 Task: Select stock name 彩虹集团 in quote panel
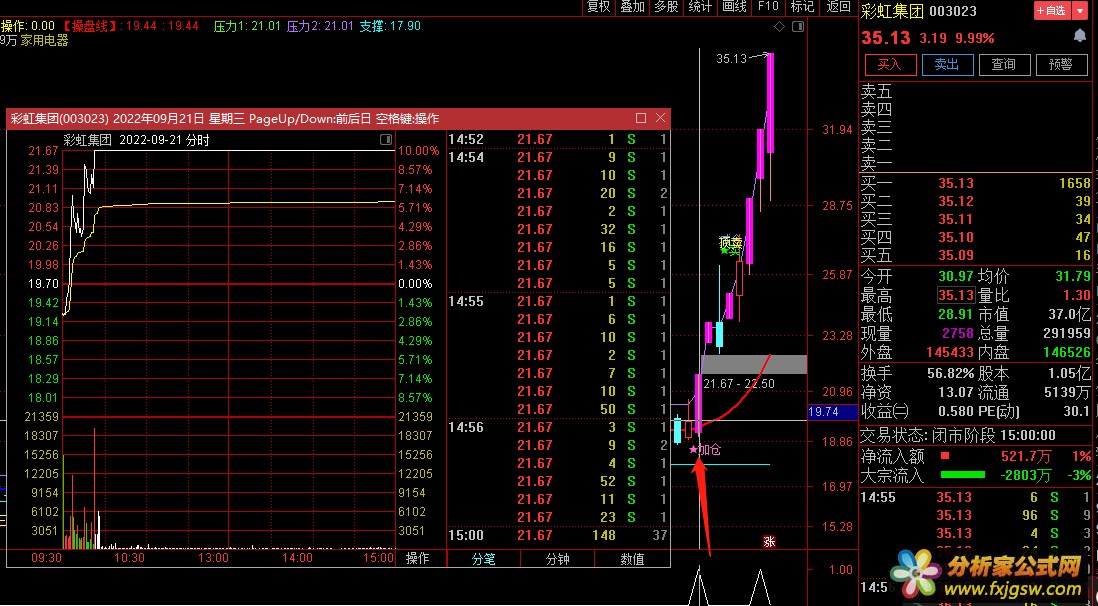click(x=892, y=11)
